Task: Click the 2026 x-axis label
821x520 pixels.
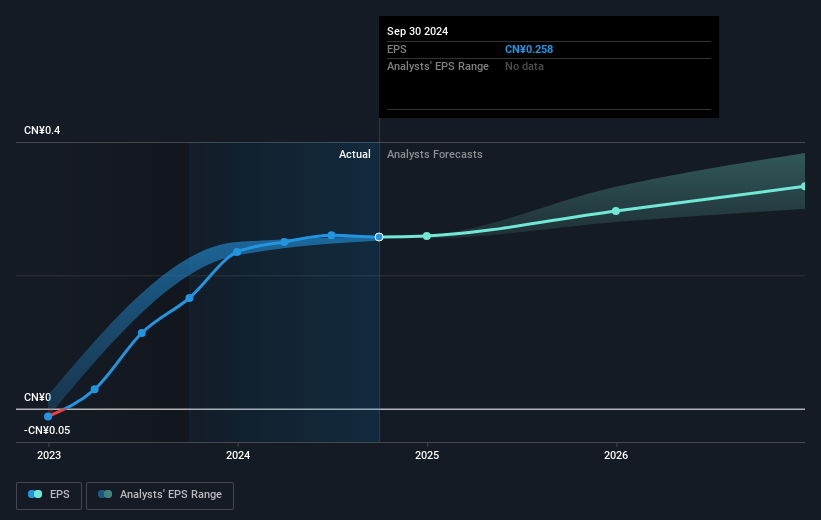Action: tap(616, 456)
